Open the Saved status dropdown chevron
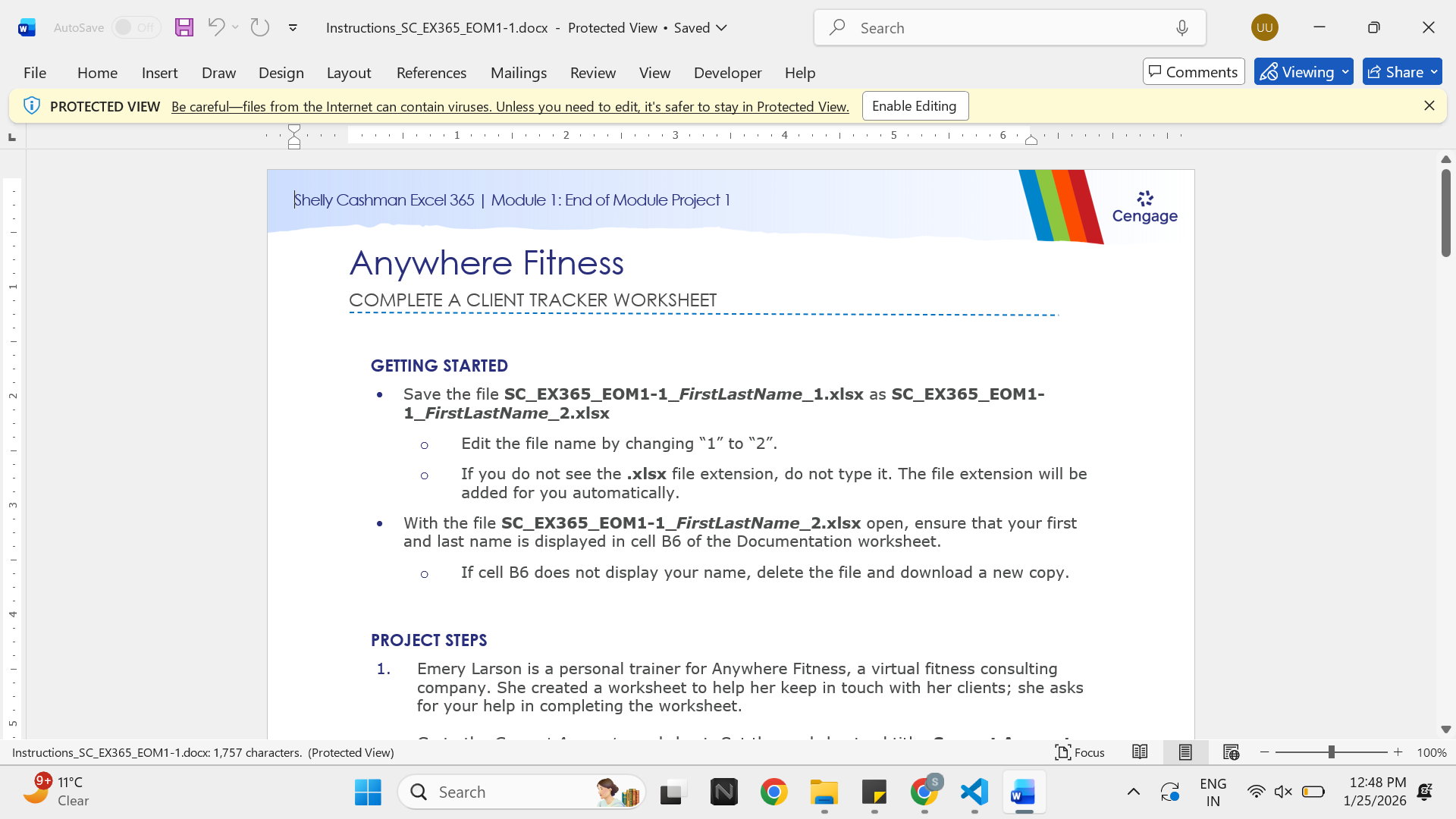 (x=722, y=28)
